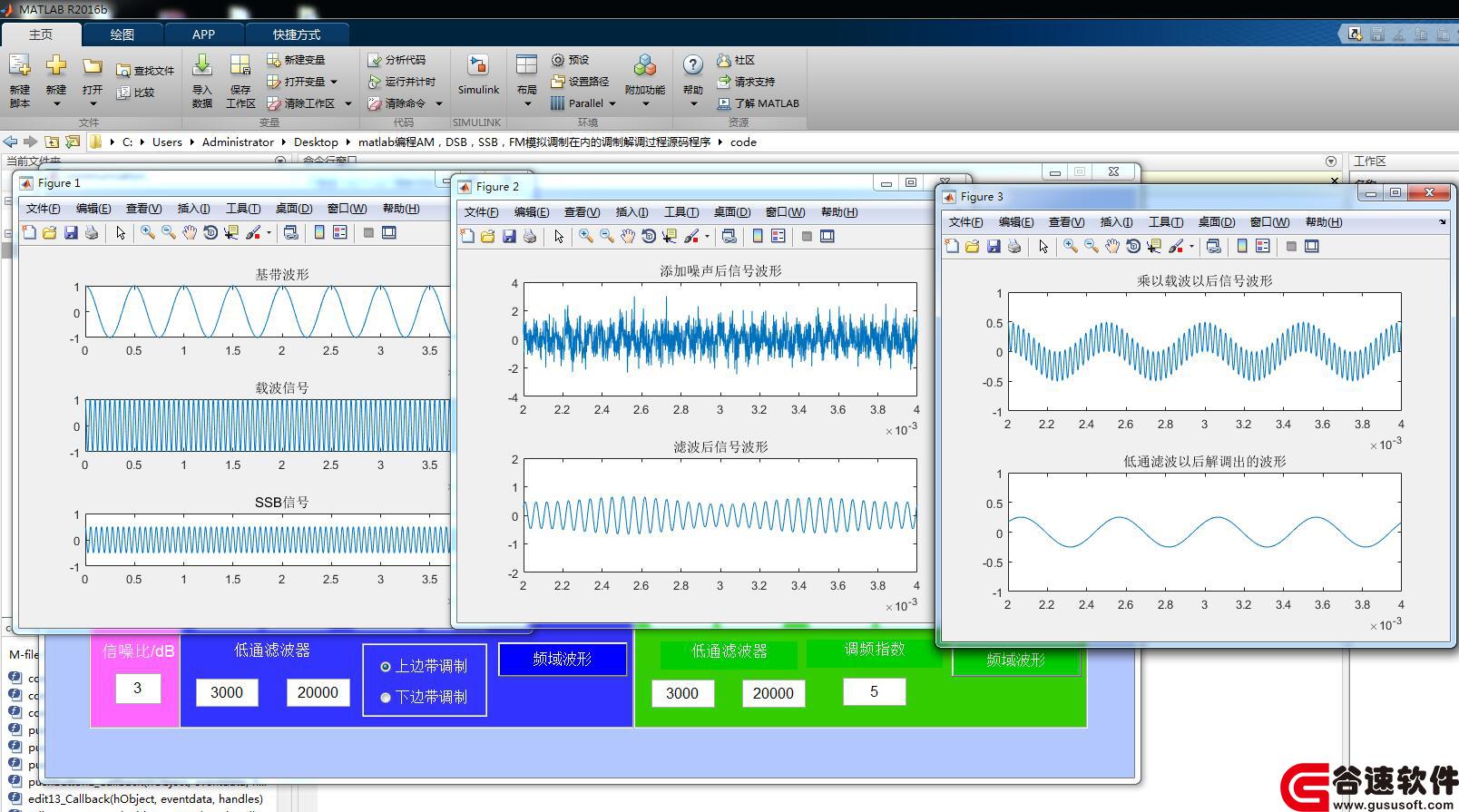Open Simulink from the ribbon
The width and height of the screenshot is (1459, 812).
(478, 74)
